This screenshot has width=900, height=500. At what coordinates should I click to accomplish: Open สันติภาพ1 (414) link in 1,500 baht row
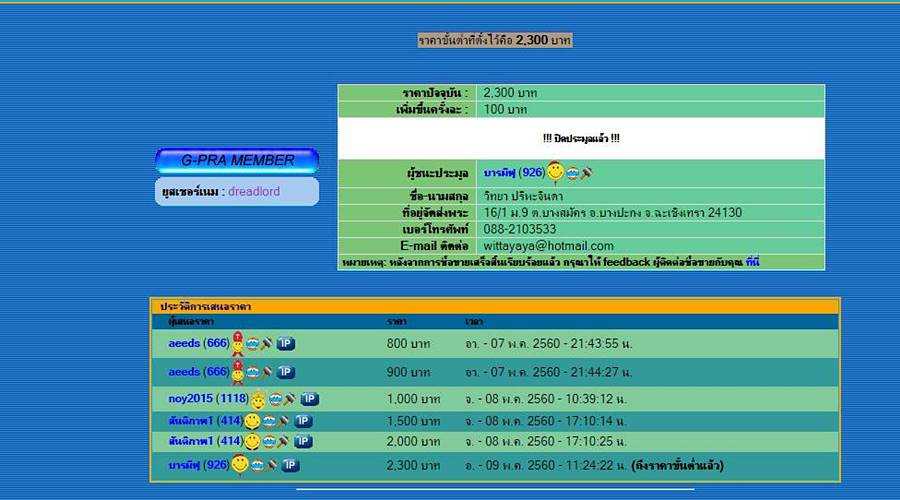click(205, 421)
